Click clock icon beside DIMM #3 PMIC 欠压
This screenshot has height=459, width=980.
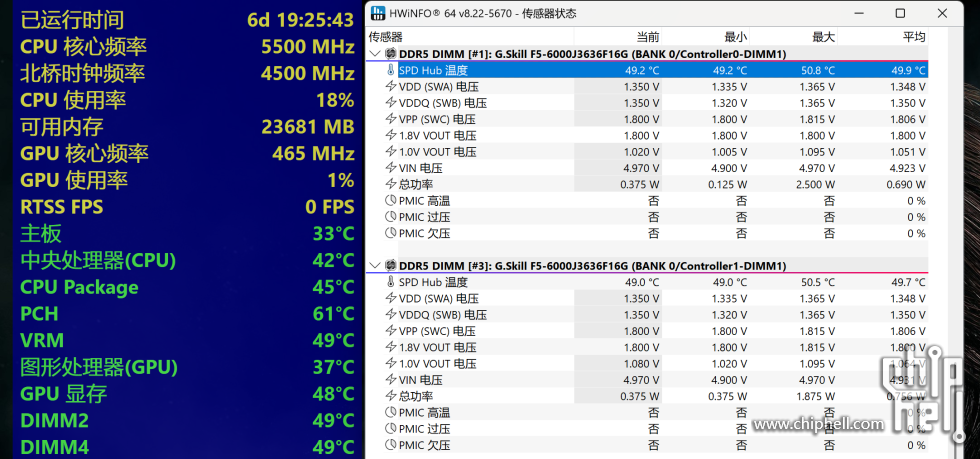click(391, 445)
